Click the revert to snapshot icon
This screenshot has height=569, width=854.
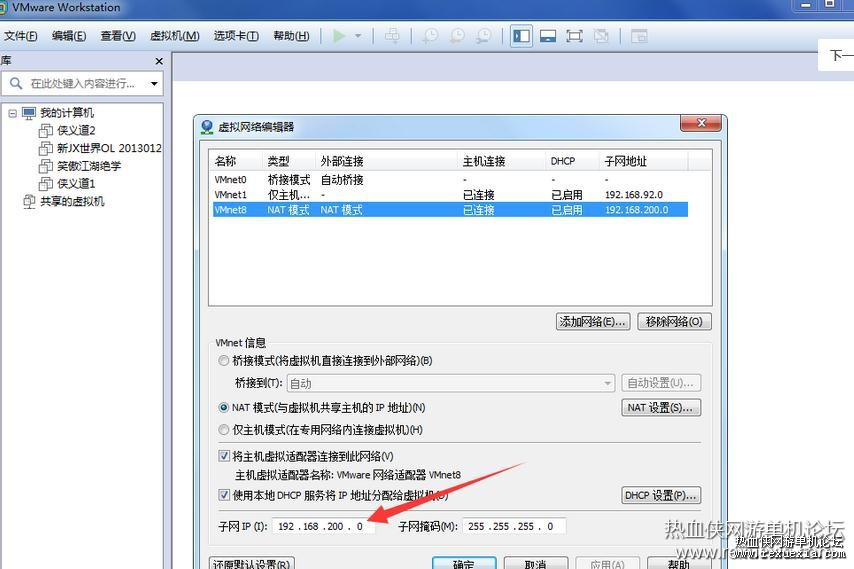457,36
